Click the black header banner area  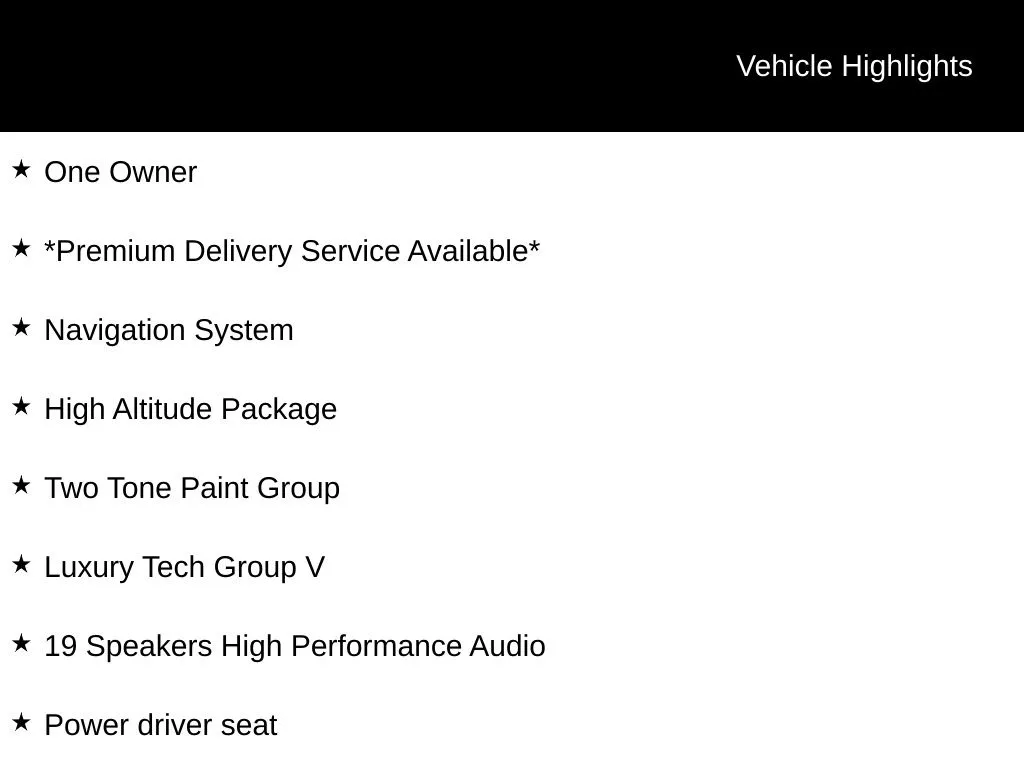click(x=512, y=66)
